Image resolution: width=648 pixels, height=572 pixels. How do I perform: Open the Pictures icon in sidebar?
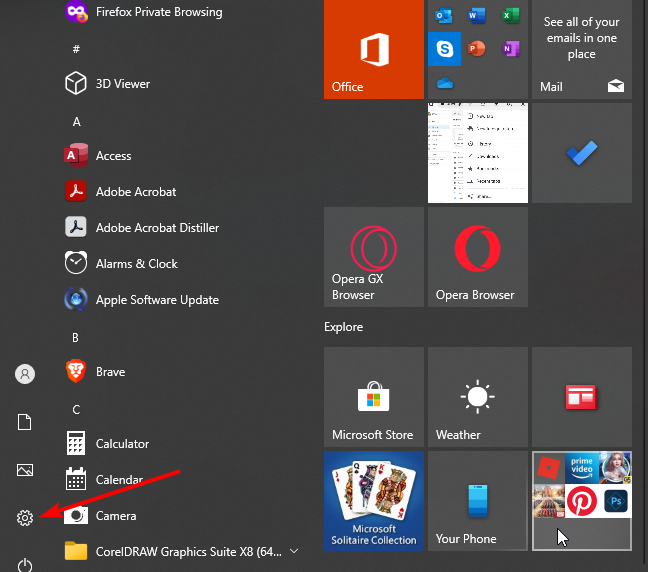pos(25,470)
